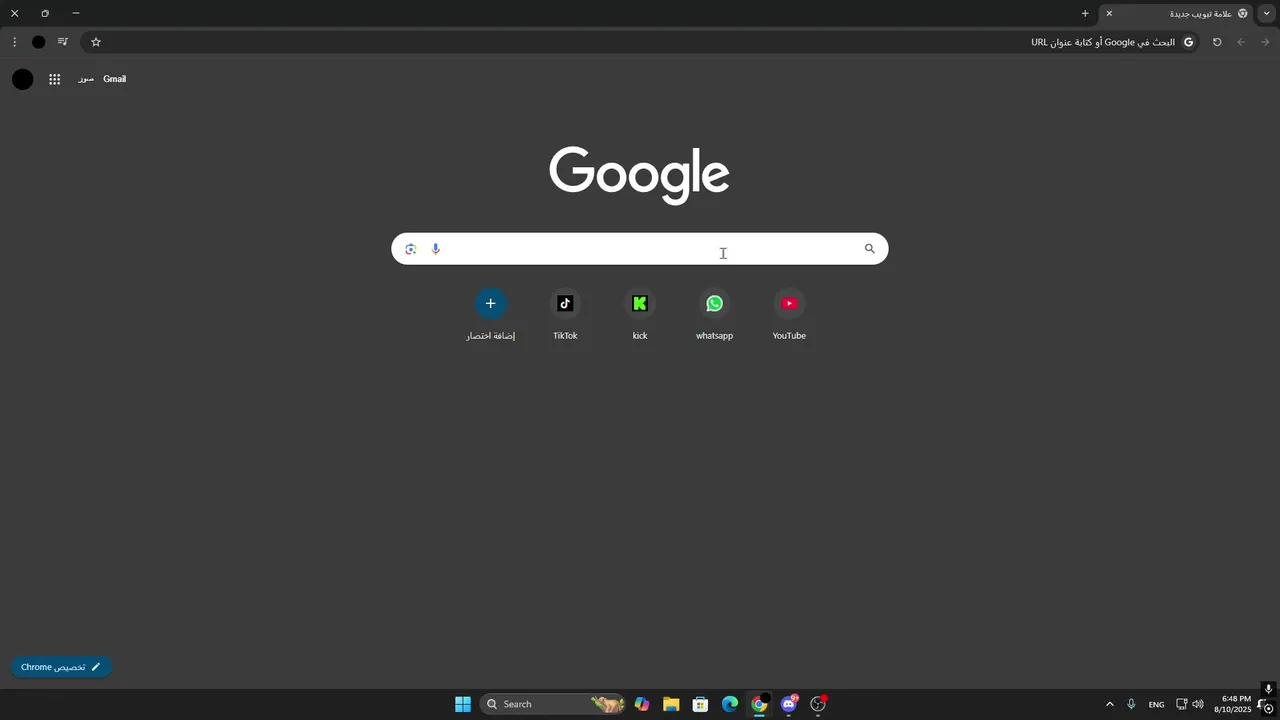The height and width of the screenshot is (720, 1280).
Task: Click the left-pointing navigation arrow in toolbar
Action: tap(1241, 42)
